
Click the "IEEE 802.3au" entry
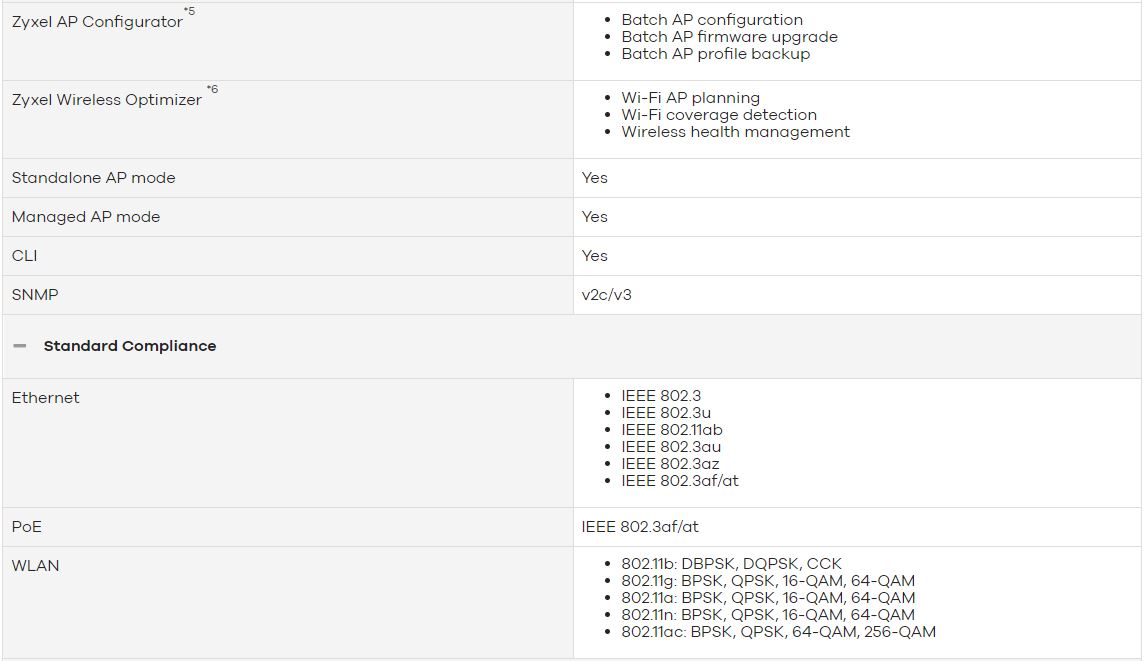pyautogui.click(x=671, y=447)
